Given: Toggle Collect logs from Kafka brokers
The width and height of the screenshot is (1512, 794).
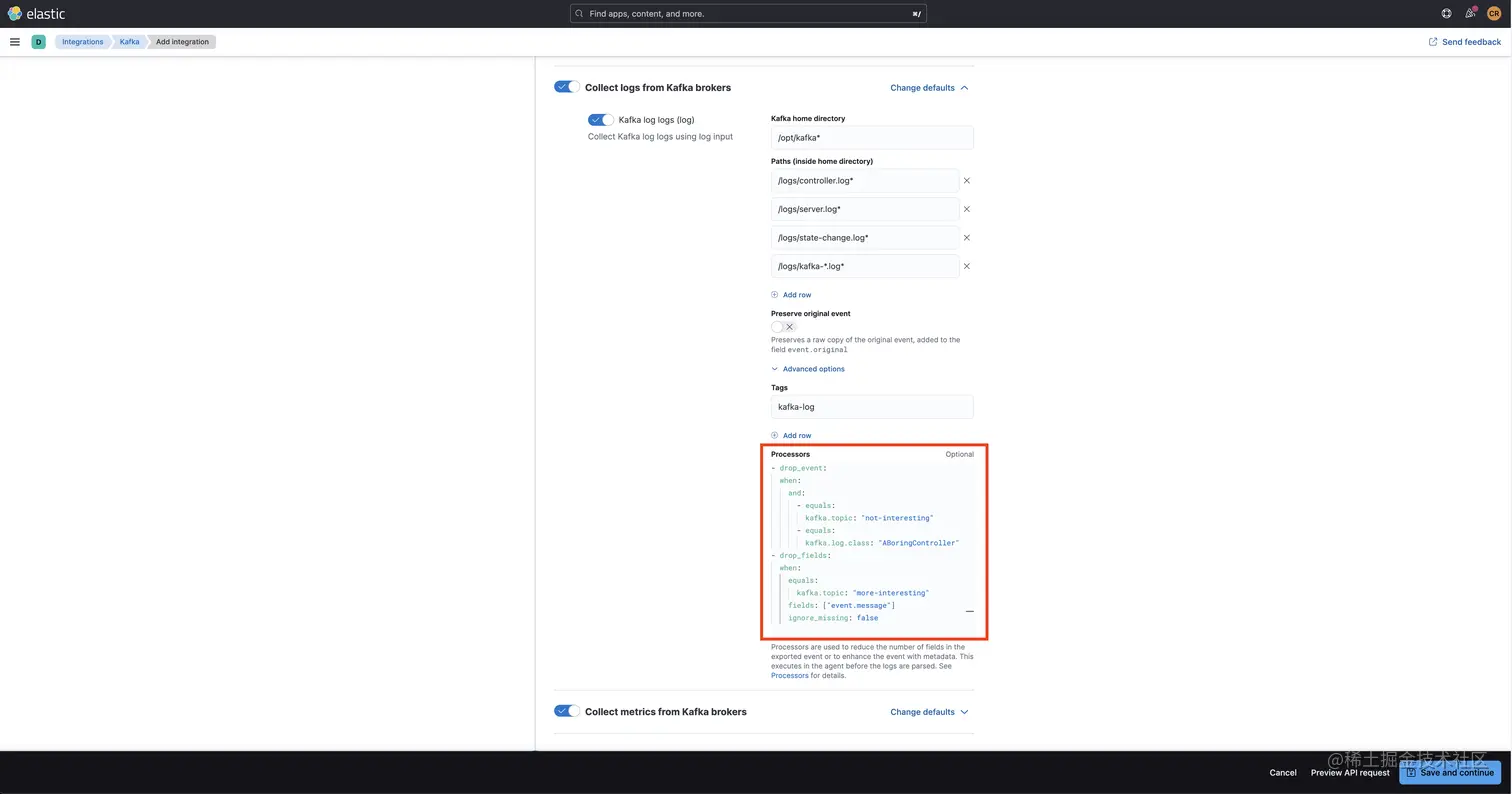Looking at the screenshot, I should (567, 87).
